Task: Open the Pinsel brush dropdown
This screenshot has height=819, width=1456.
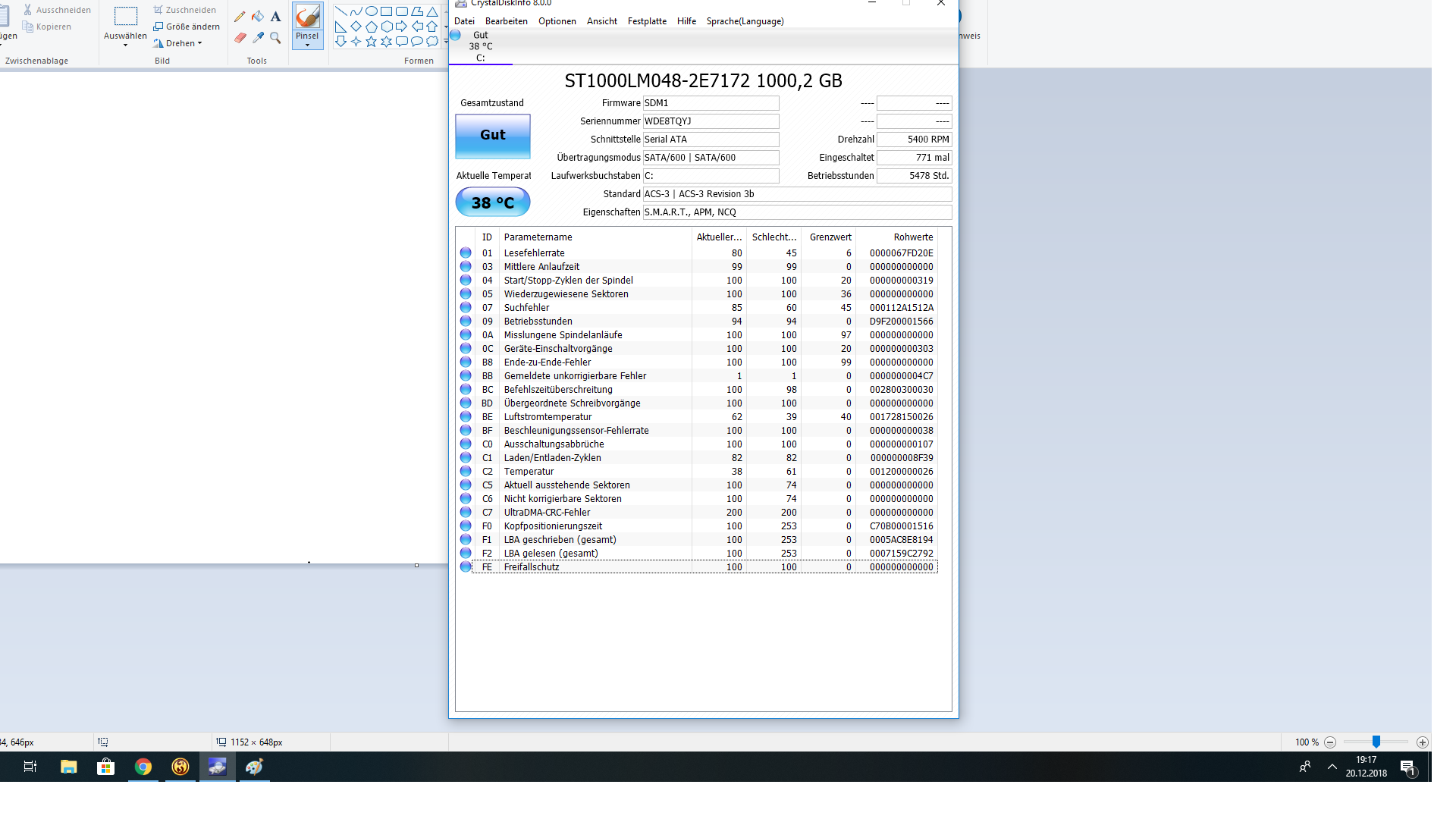Action: click(307, 44)
